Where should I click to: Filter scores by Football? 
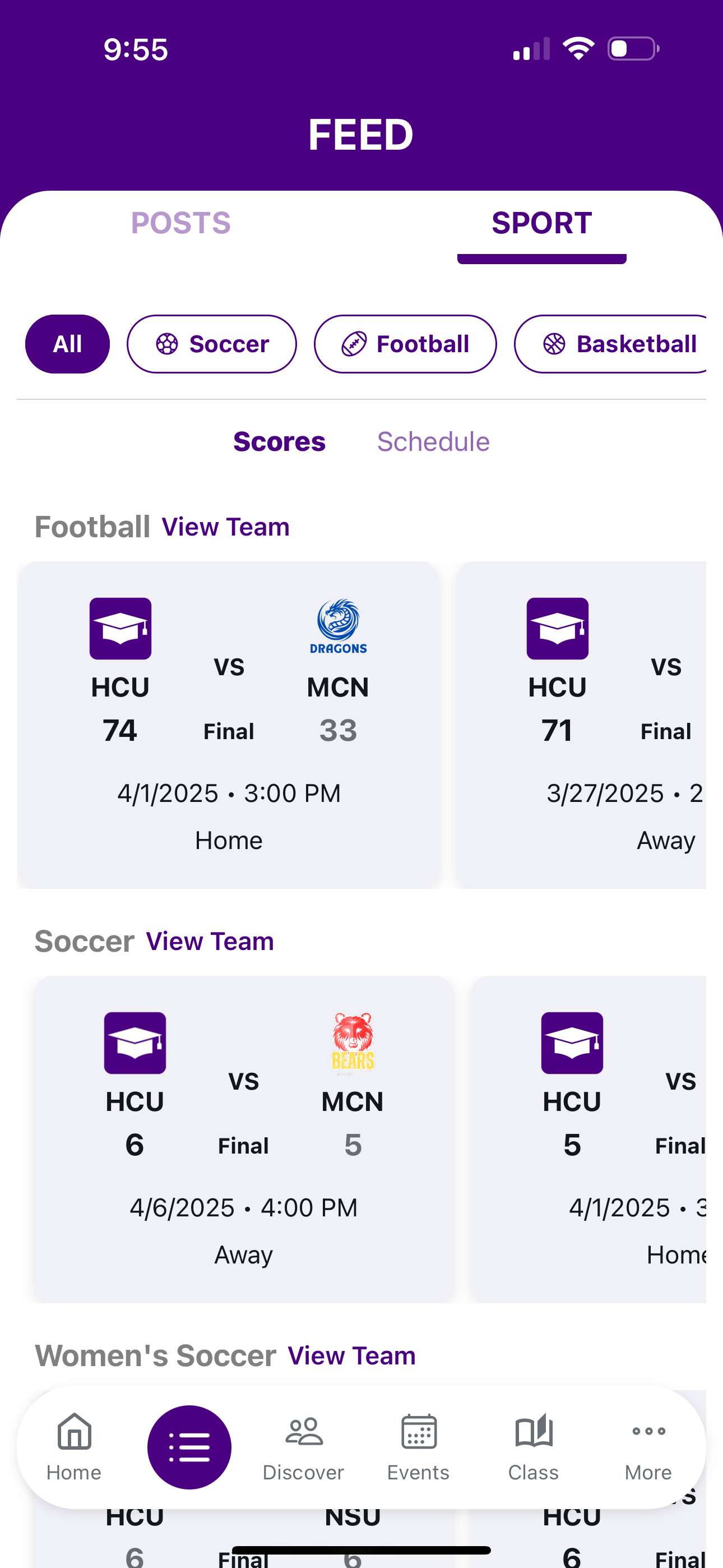pos(405,344)
